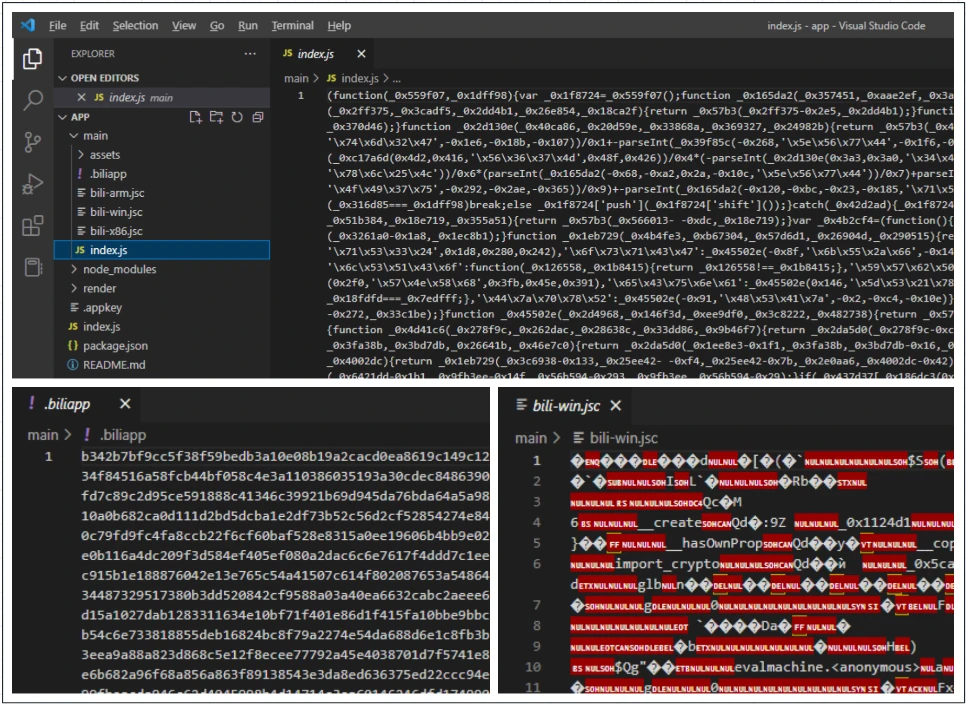Collapse all folders in explorer
This screenshot has width=966, height=704.
click(x=258, y=117)
